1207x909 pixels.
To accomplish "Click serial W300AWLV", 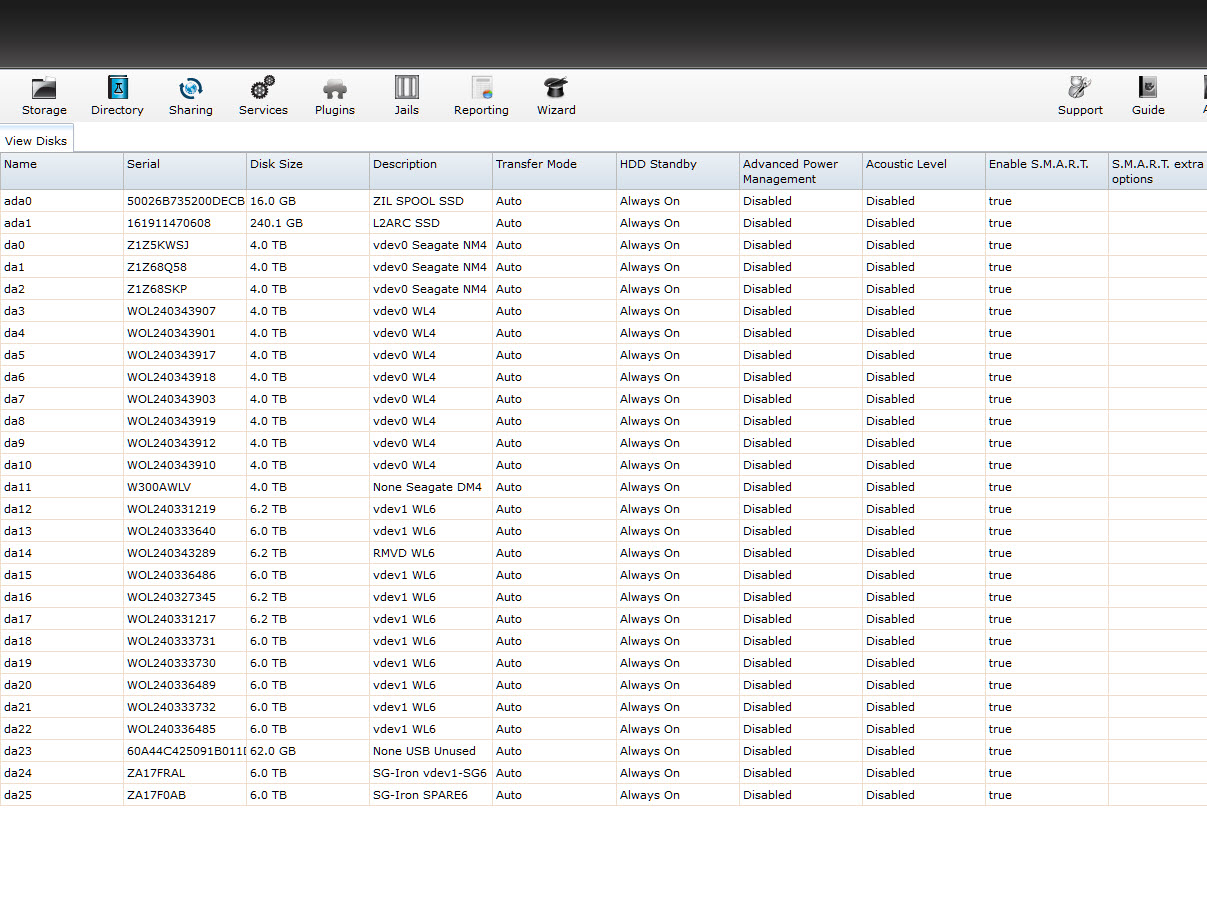I will point(159,487).
